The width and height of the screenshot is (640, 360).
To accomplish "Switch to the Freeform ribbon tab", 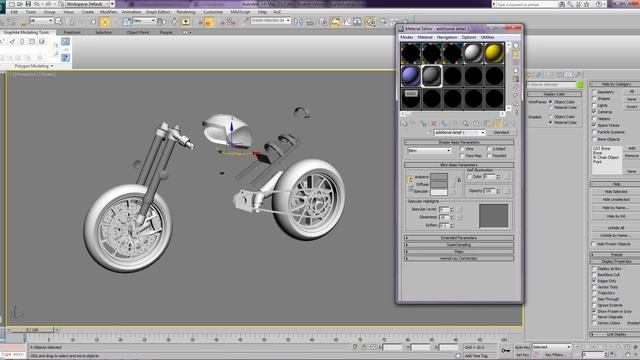I will click(72, 32).
